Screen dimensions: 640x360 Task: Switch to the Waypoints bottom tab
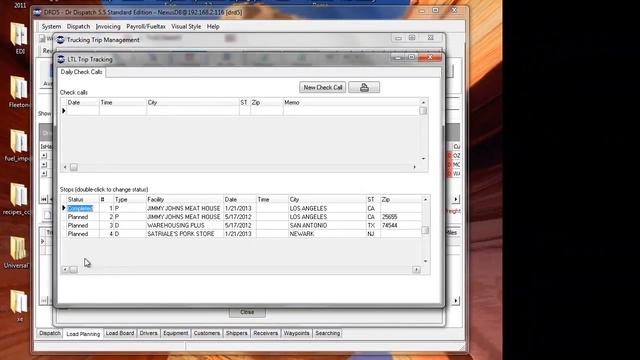coord(296,333)
